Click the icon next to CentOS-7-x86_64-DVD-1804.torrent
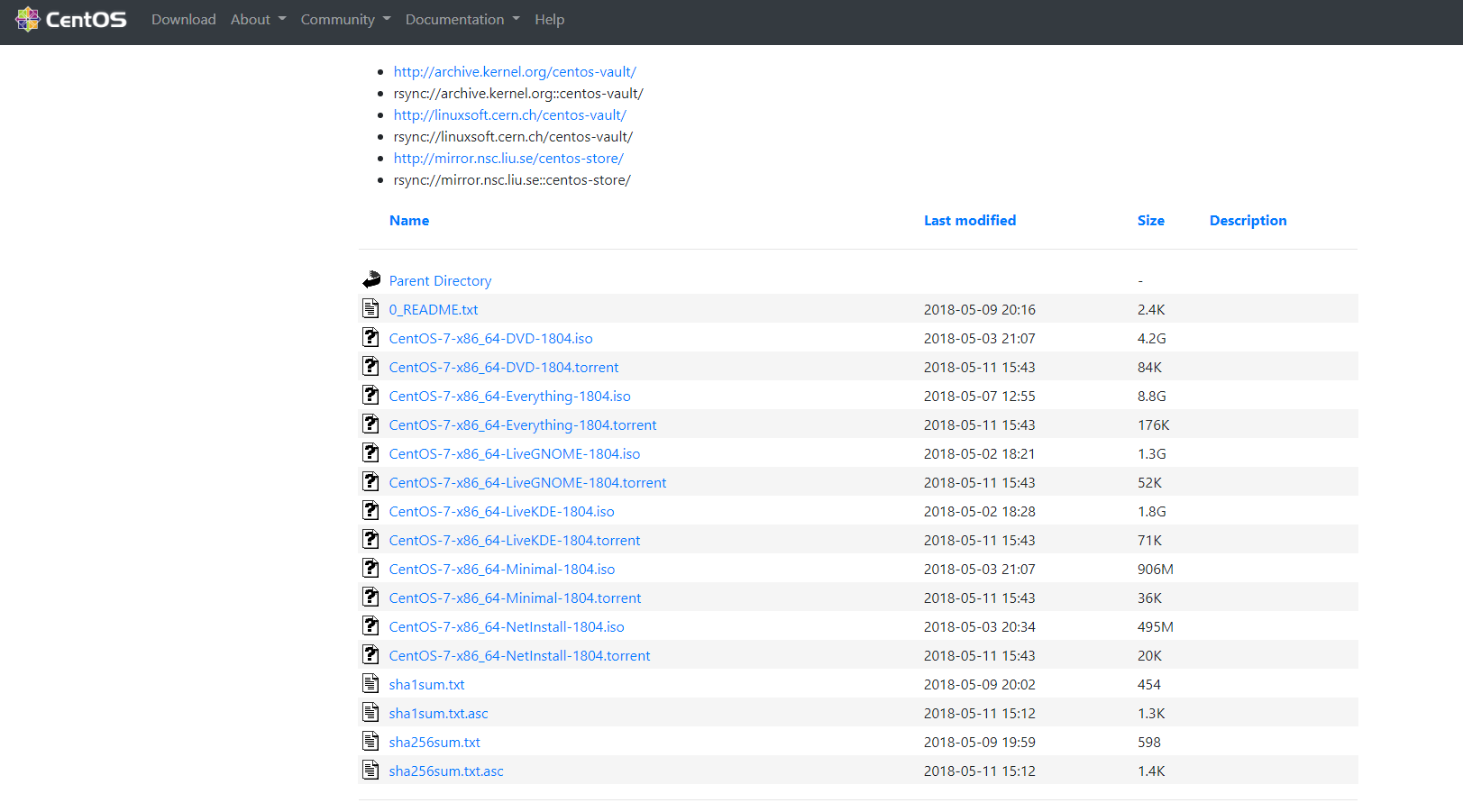The height and width of the screenshot is (812, 1463). pos(370,365)
